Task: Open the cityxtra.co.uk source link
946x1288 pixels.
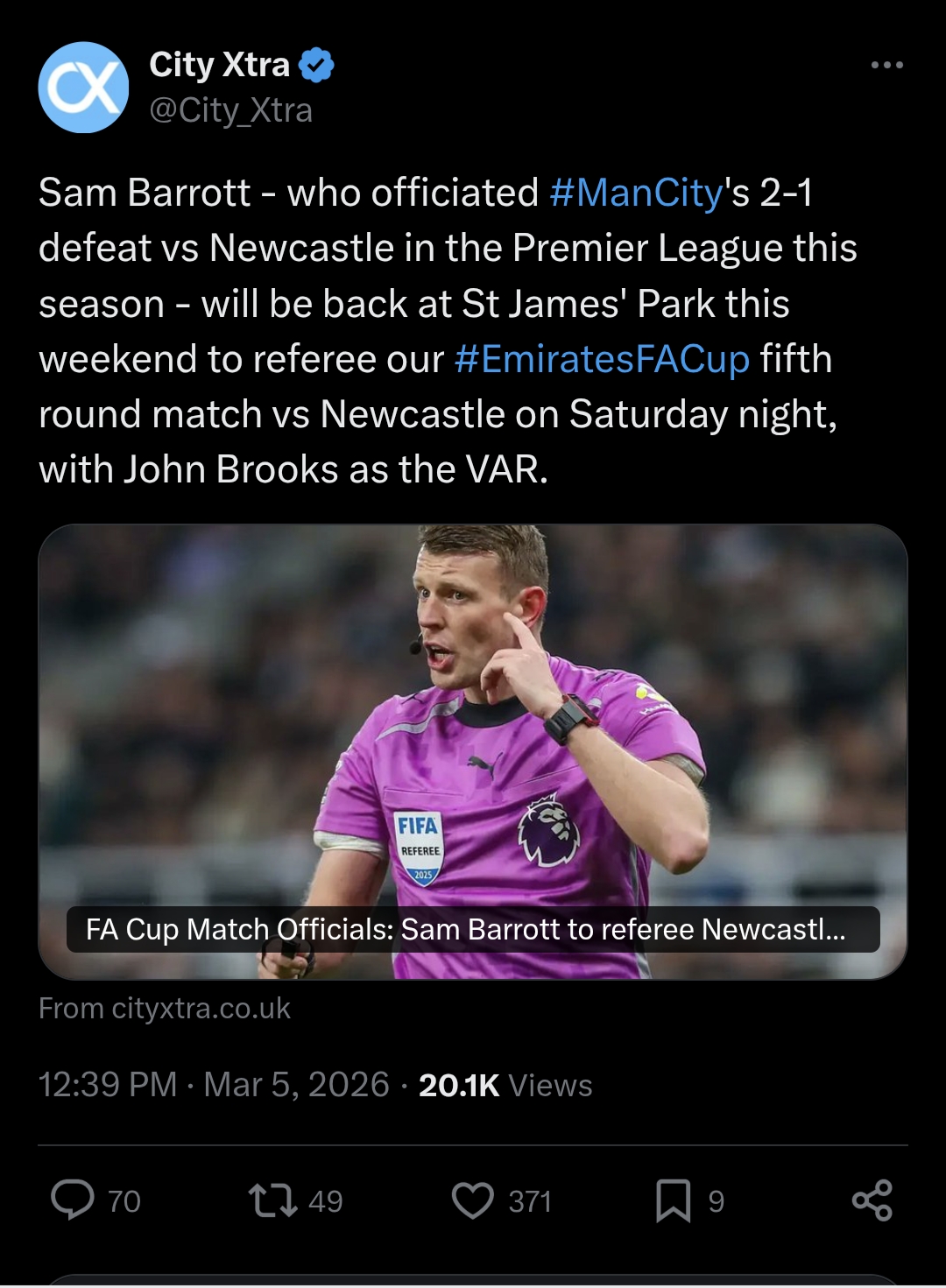Action: 165,1009
